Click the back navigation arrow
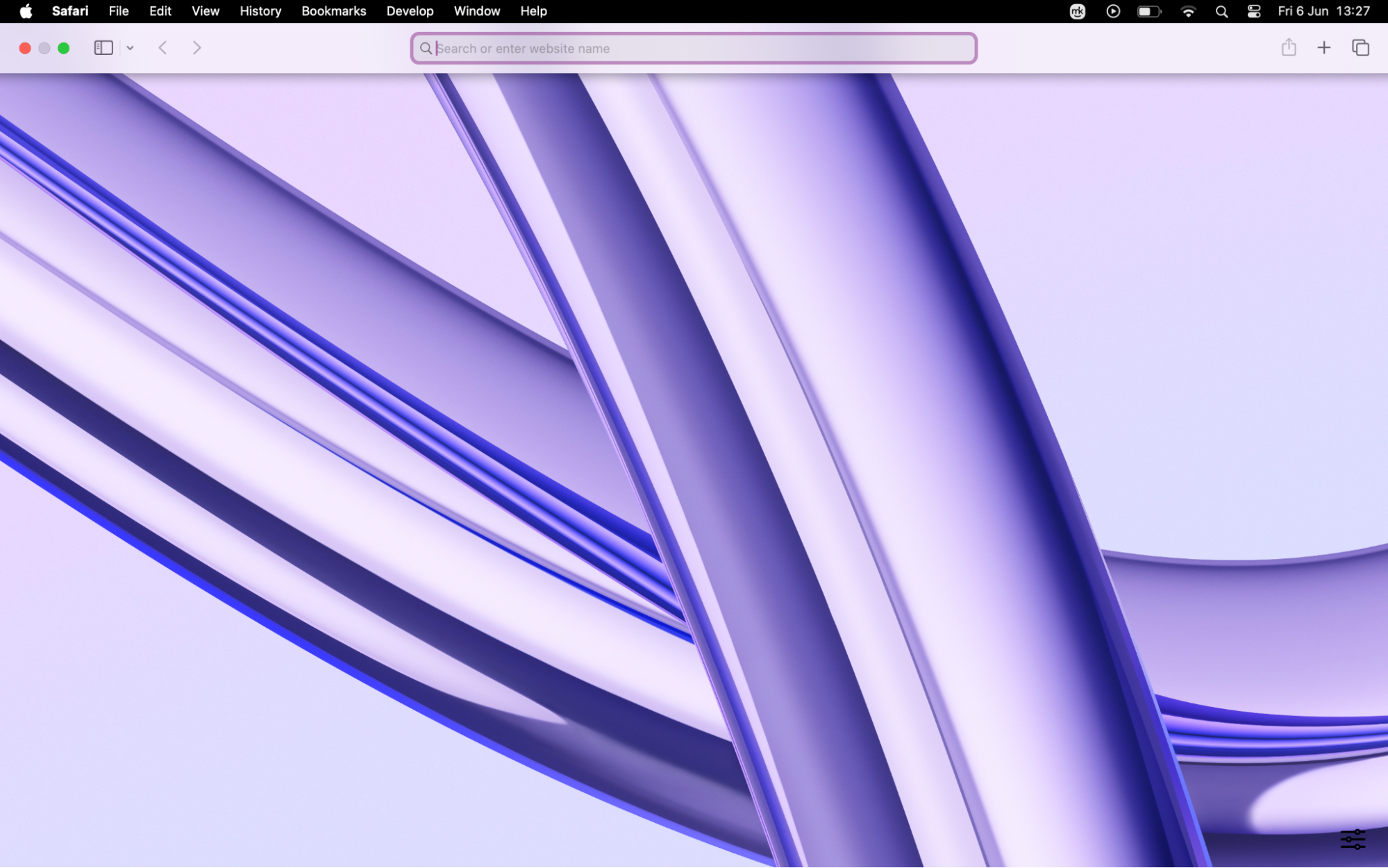The height and width of the screenshot is (868, 1388). tap(162, 47)
